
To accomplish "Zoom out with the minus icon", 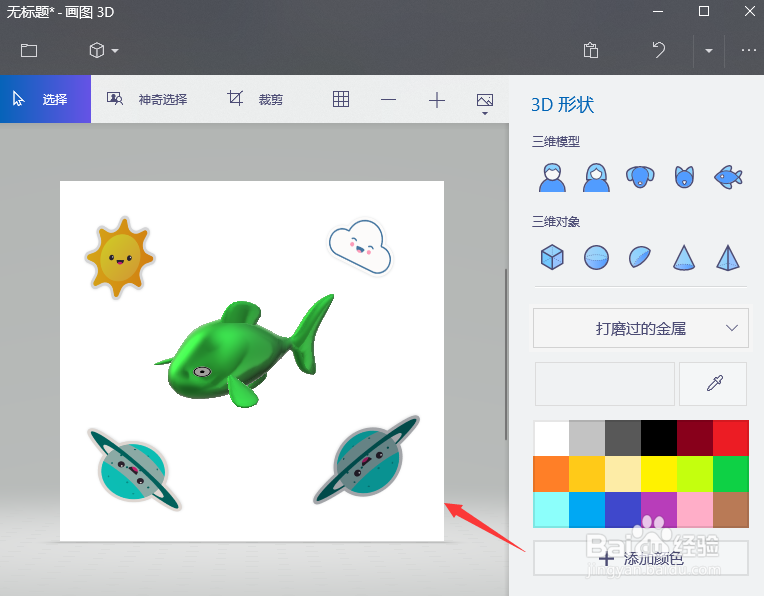I will (x=388, y=100).
